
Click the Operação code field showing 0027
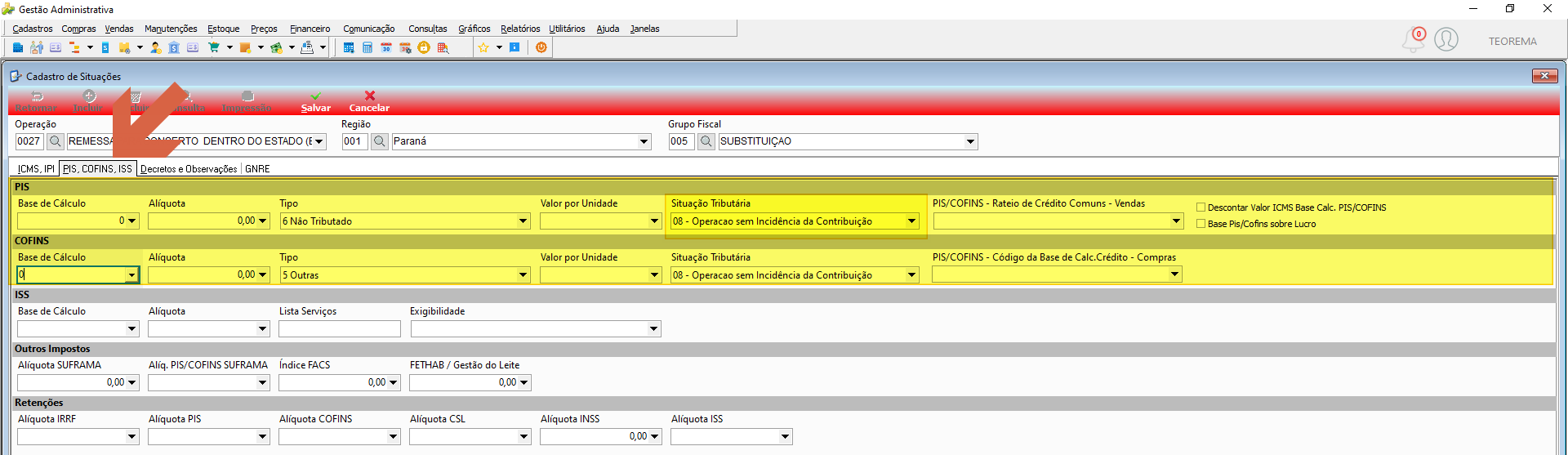pyautogui.click(x=29, y=141)
